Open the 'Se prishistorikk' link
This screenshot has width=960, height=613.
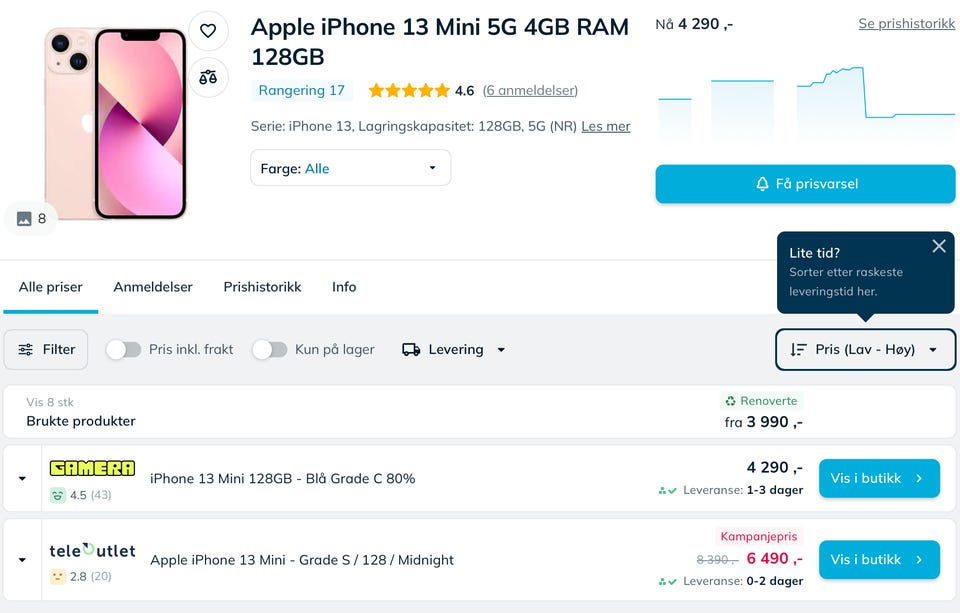(906, 24)
